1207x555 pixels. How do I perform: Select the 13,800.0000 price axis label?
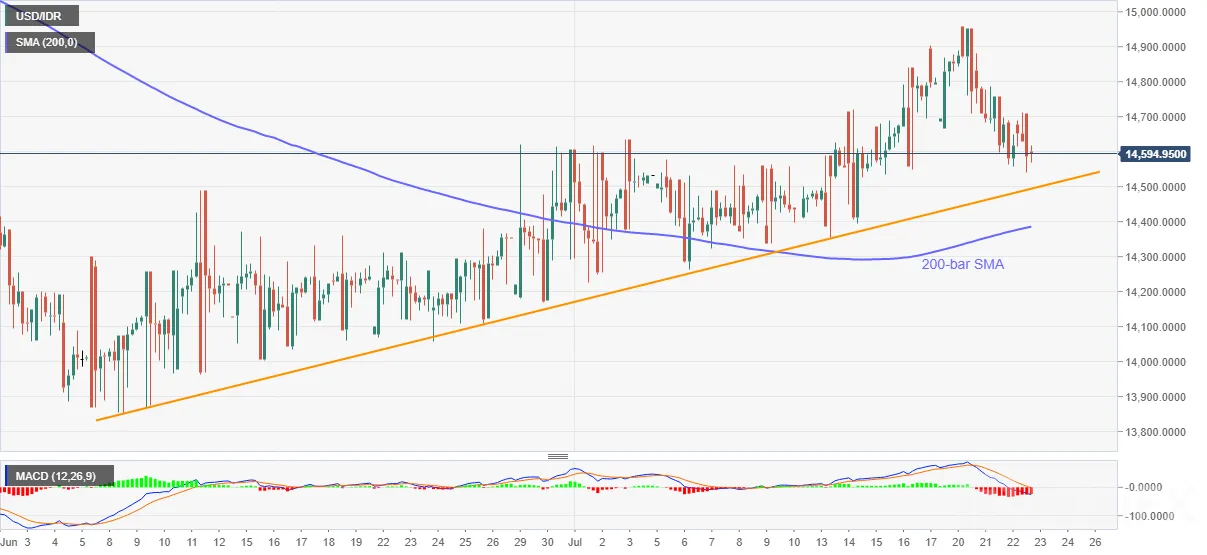point(1164,432)
